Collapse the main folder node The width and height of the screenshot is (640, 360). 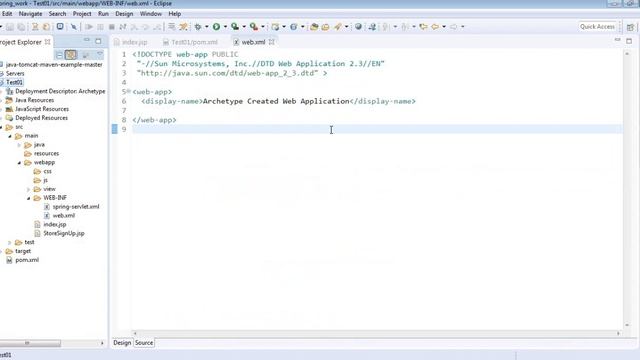coord(10,136)
